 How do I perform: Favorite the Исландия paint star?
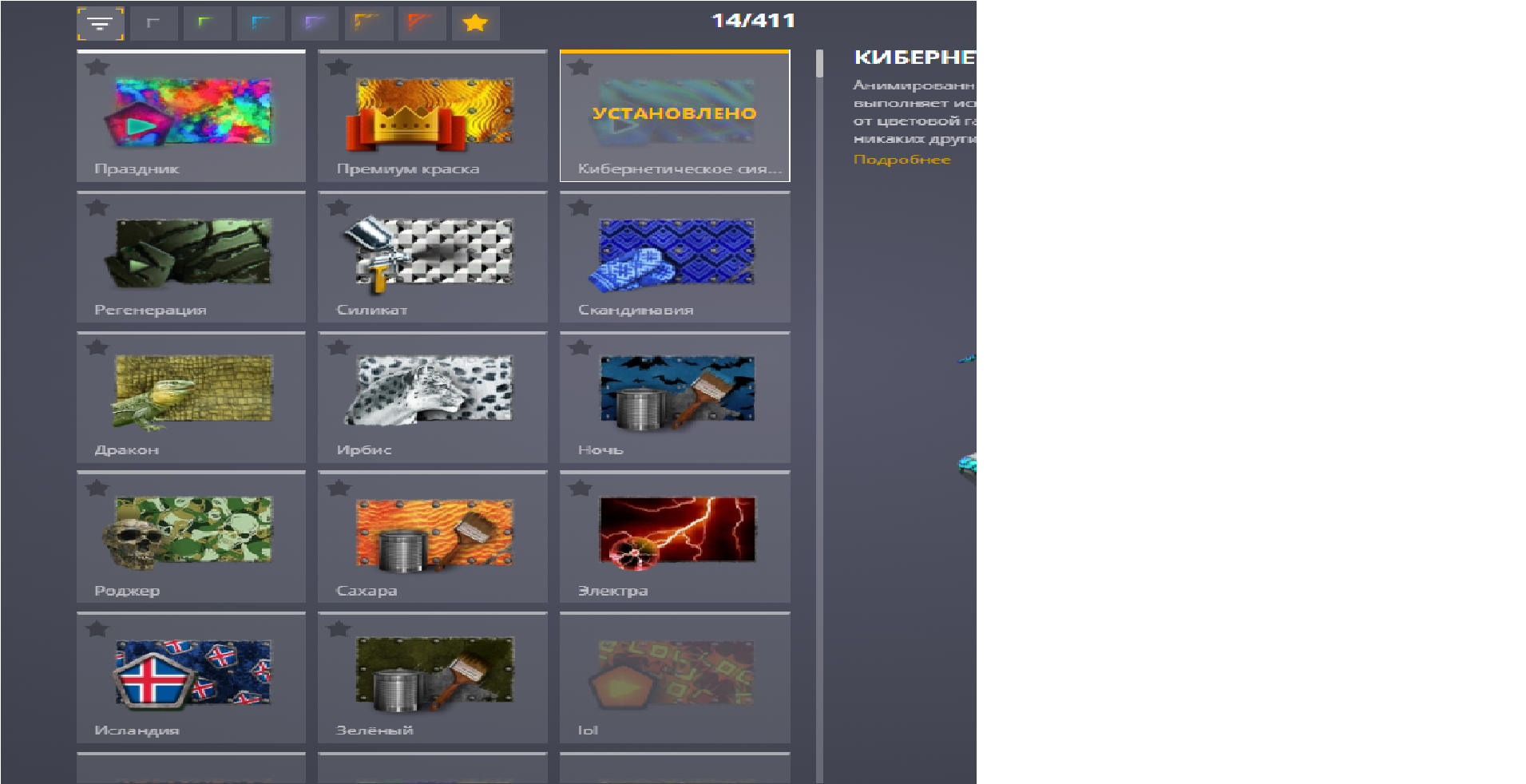[97, 628]
